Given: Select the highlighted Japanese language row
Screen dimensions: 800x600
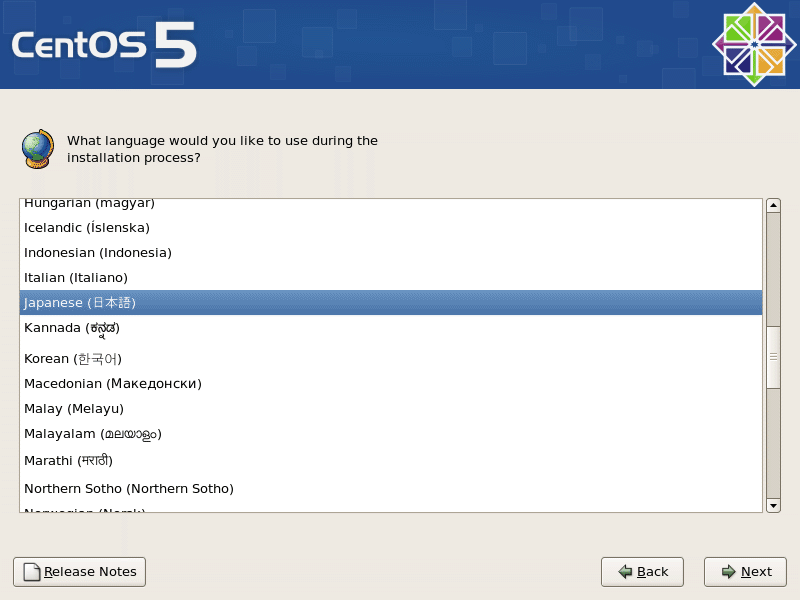Looking at the screenshot, I should [x=391, y=303].
